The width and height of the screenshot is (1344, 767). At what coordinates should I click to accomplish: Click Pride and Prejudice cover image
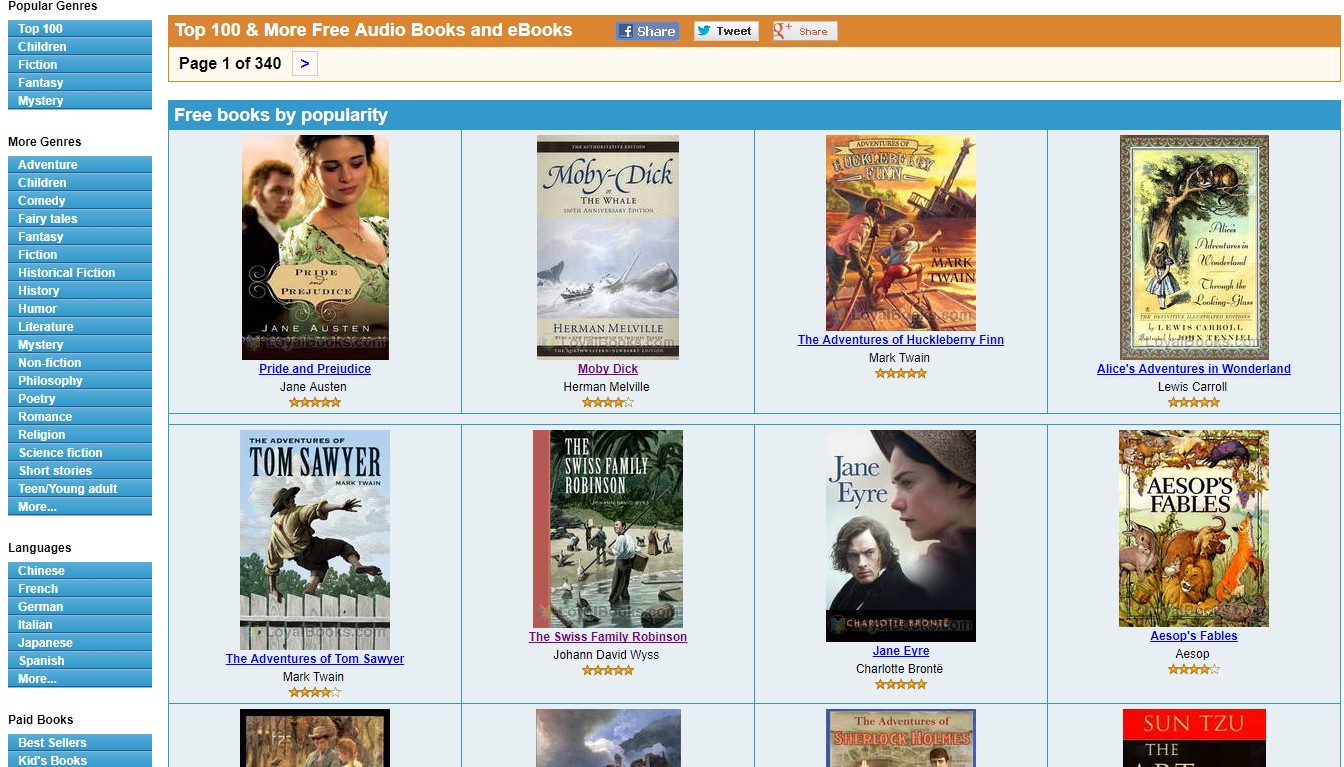[x=315, y=247]
